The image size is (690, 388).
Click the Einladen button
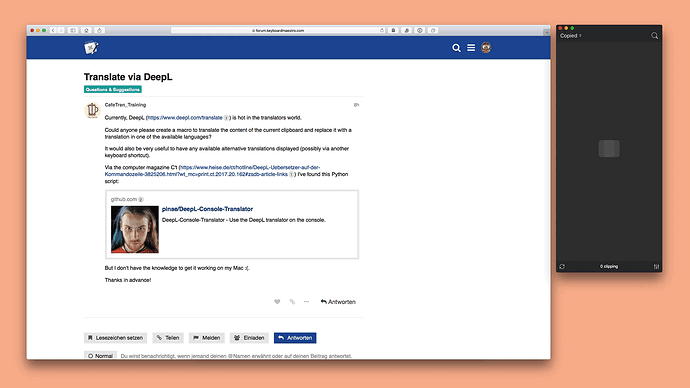249,338
